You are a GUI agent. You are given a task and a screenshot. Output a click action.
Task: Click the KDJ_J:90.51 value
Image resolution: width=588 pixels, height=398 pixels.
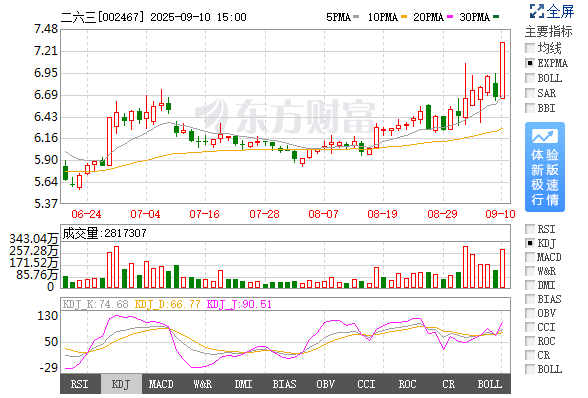pos(239,304)
